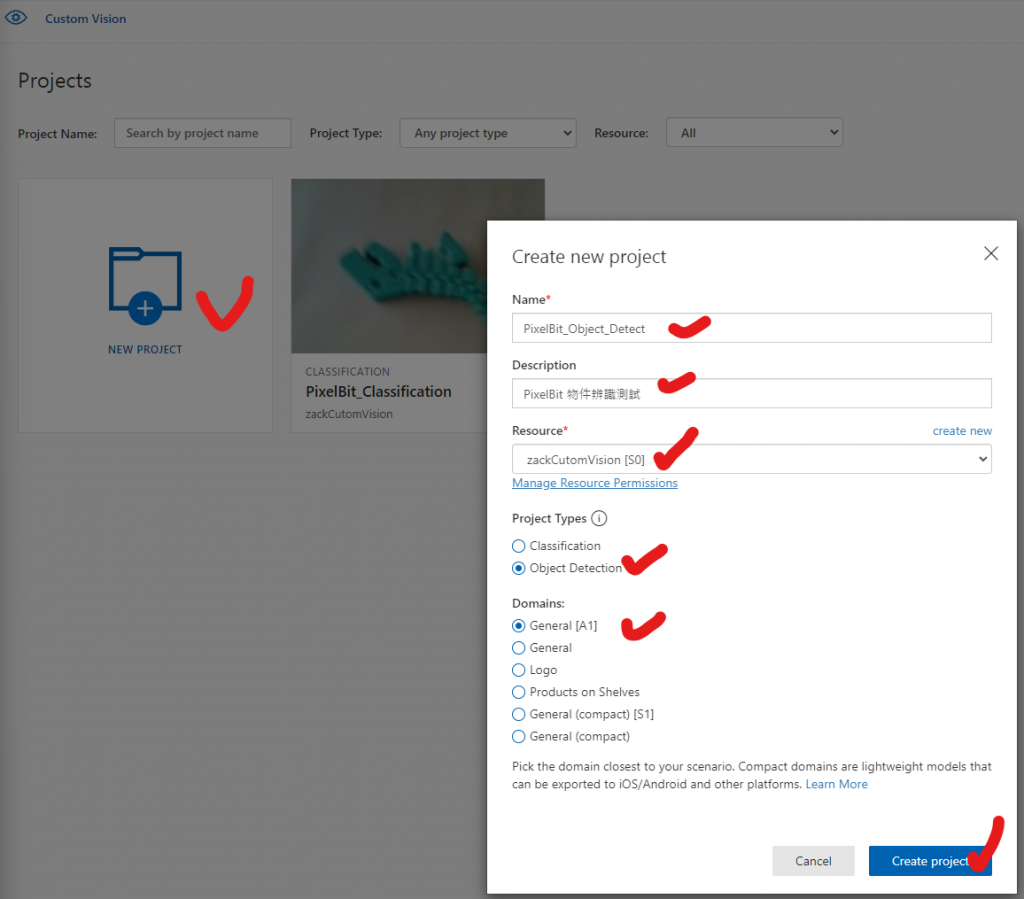Click the Custom Vision eye logo
This screenshot has height=899, width=1024.
tap(16, 18)
